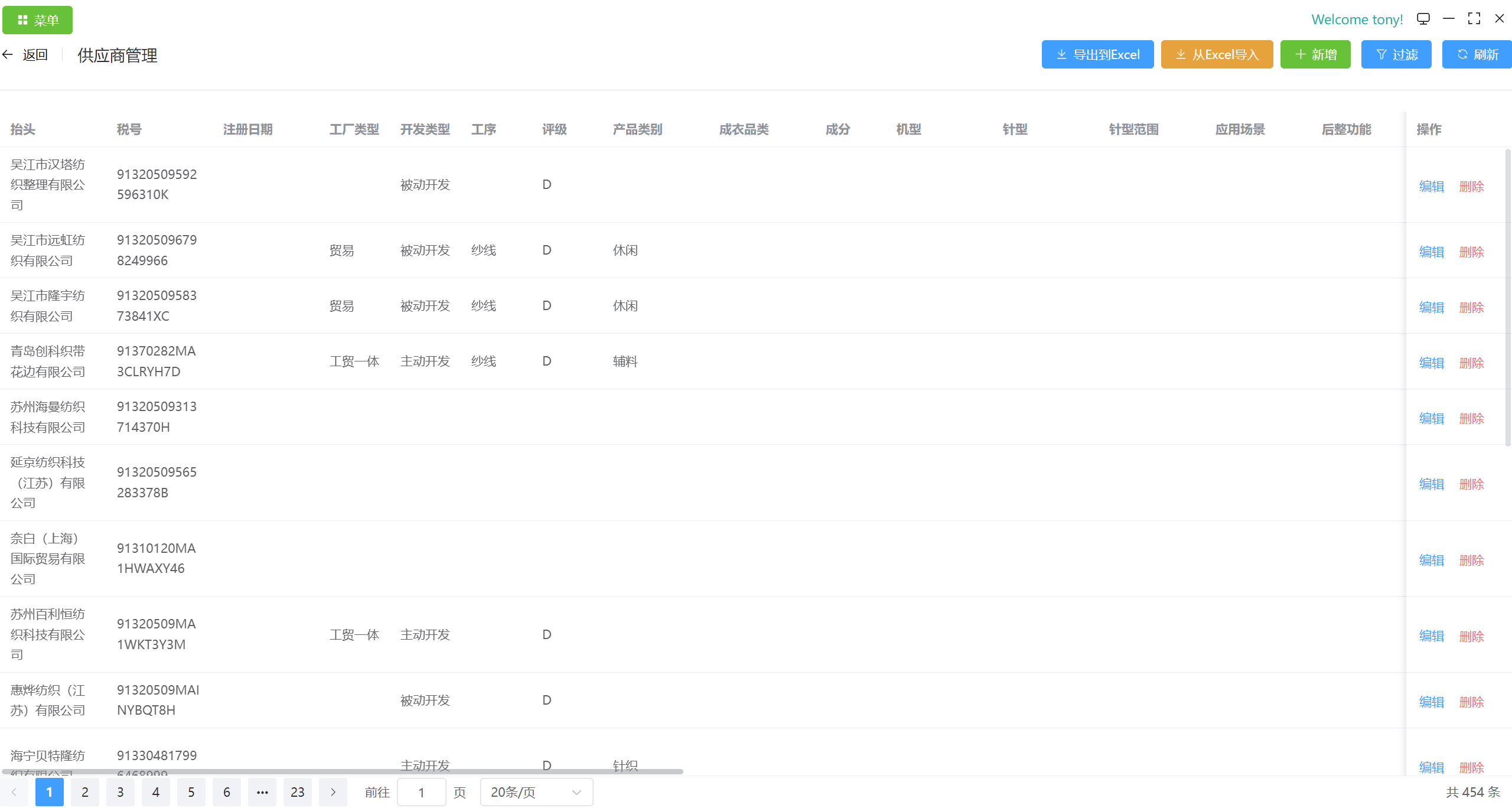This screenshot has height=808, width=1512.
Task: Edit 苏州海曼纺织科技有限公司 entry
Action: (x=1431, y=419)
